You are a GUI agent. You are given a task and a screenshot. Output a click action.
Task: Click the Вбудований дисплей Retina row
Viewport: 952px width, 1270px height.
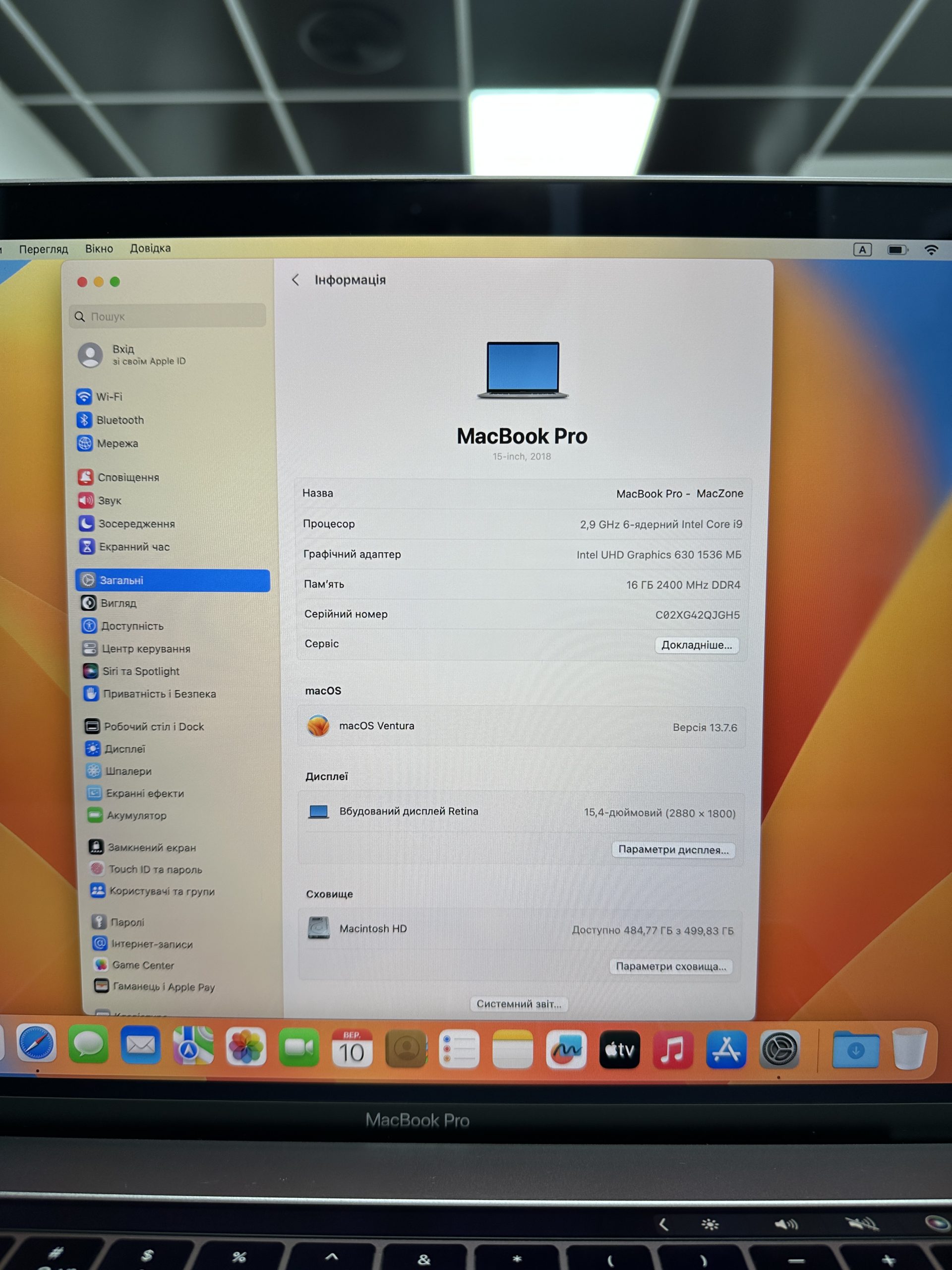(x=522, y=812)
